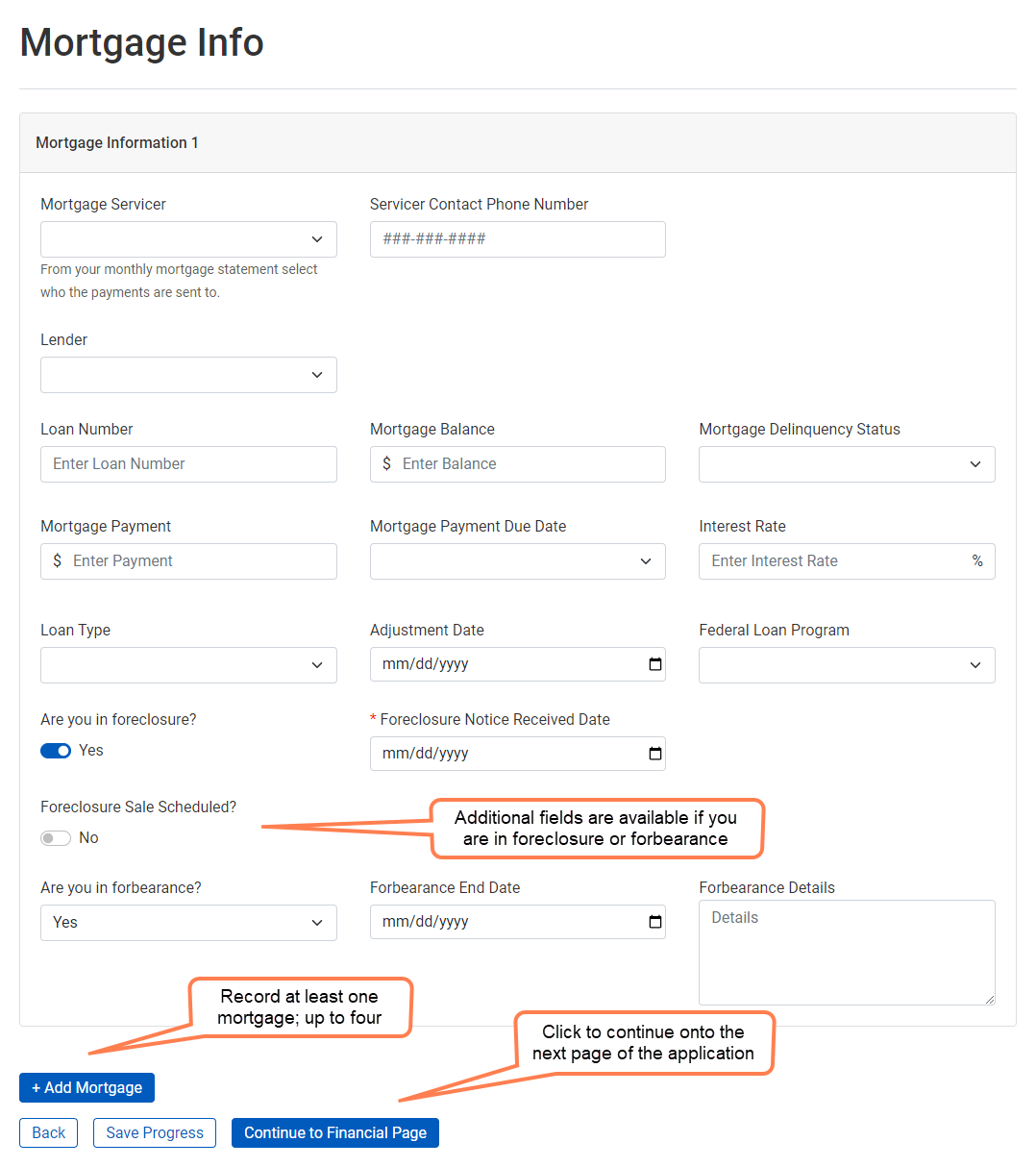Expand the Mortgage Servicer dropdown

188,239
